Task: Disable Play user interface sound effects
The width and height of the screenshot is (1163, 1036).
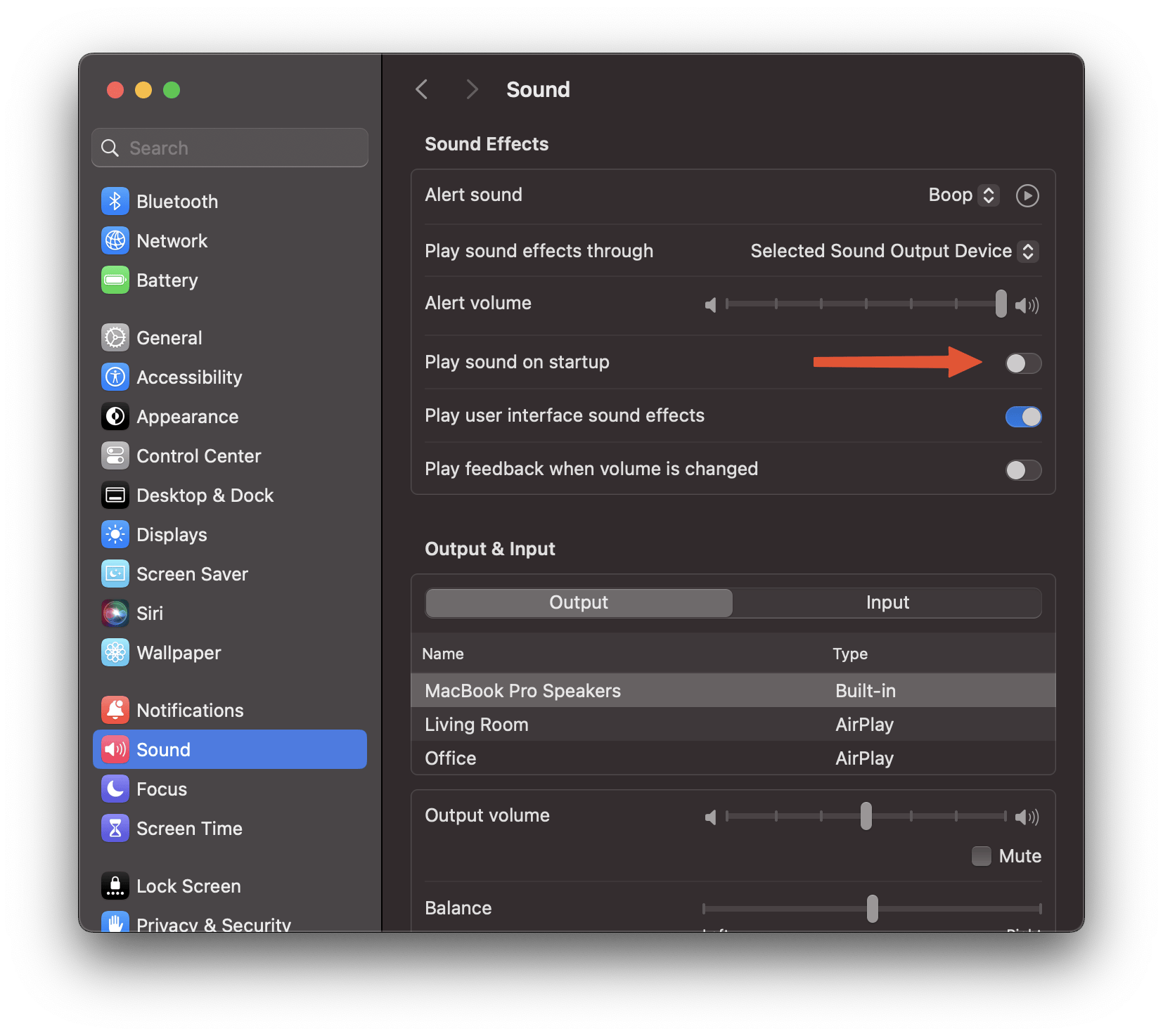Action: coord(1023,417)
